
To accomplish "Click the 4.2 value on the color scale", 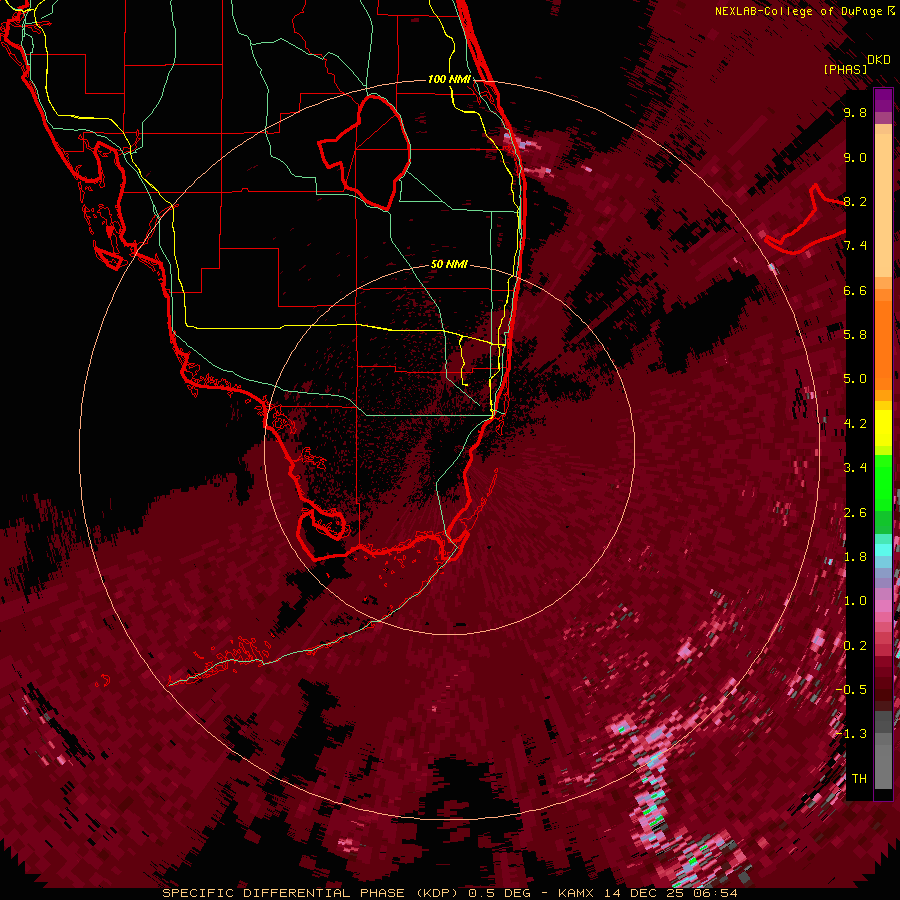I will tap(855, 424).
